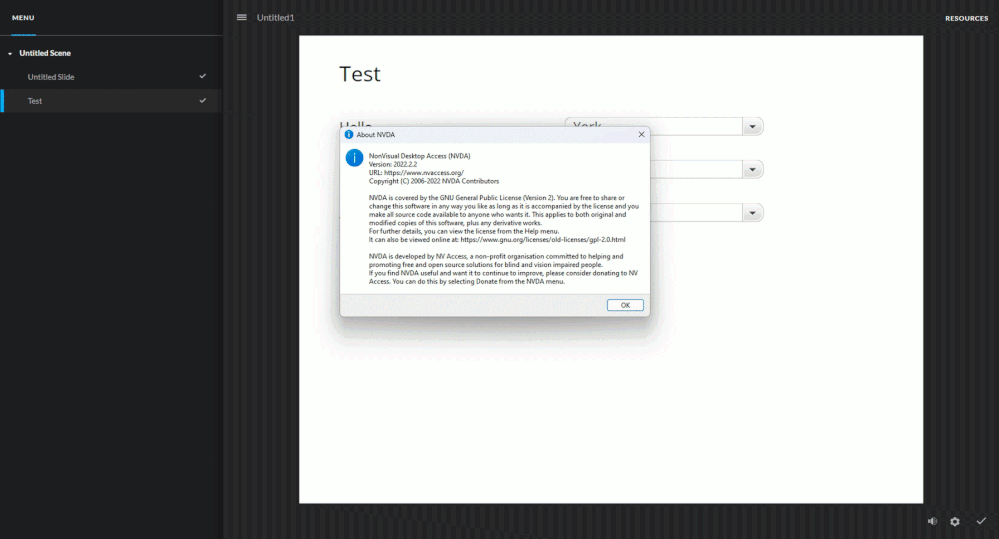Collapse the Untitled Scene section
Viewport: 999px width, 539px height.
click(10, 54)
